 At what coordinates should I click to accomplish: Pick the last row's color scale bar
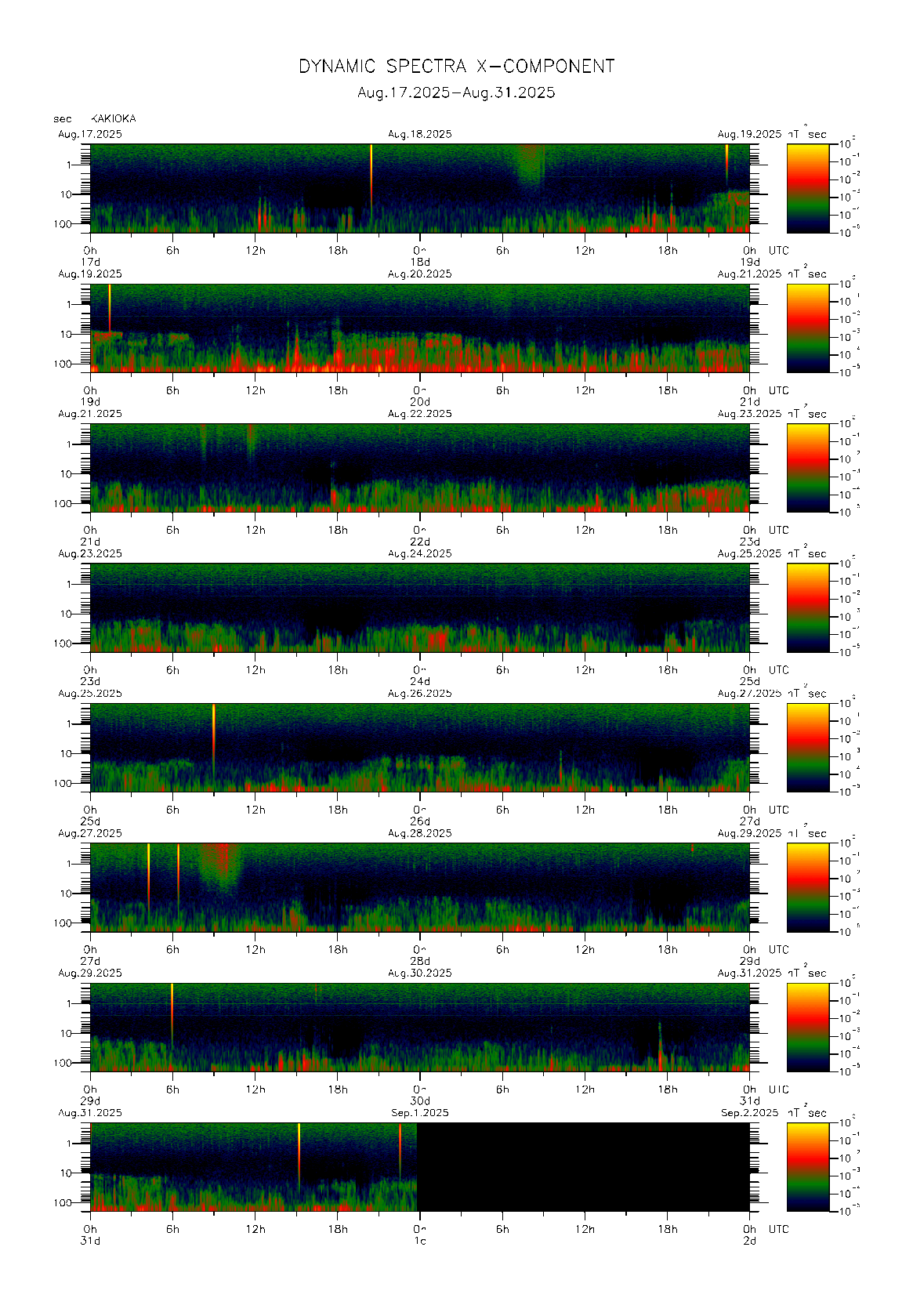coord(807,1166)
